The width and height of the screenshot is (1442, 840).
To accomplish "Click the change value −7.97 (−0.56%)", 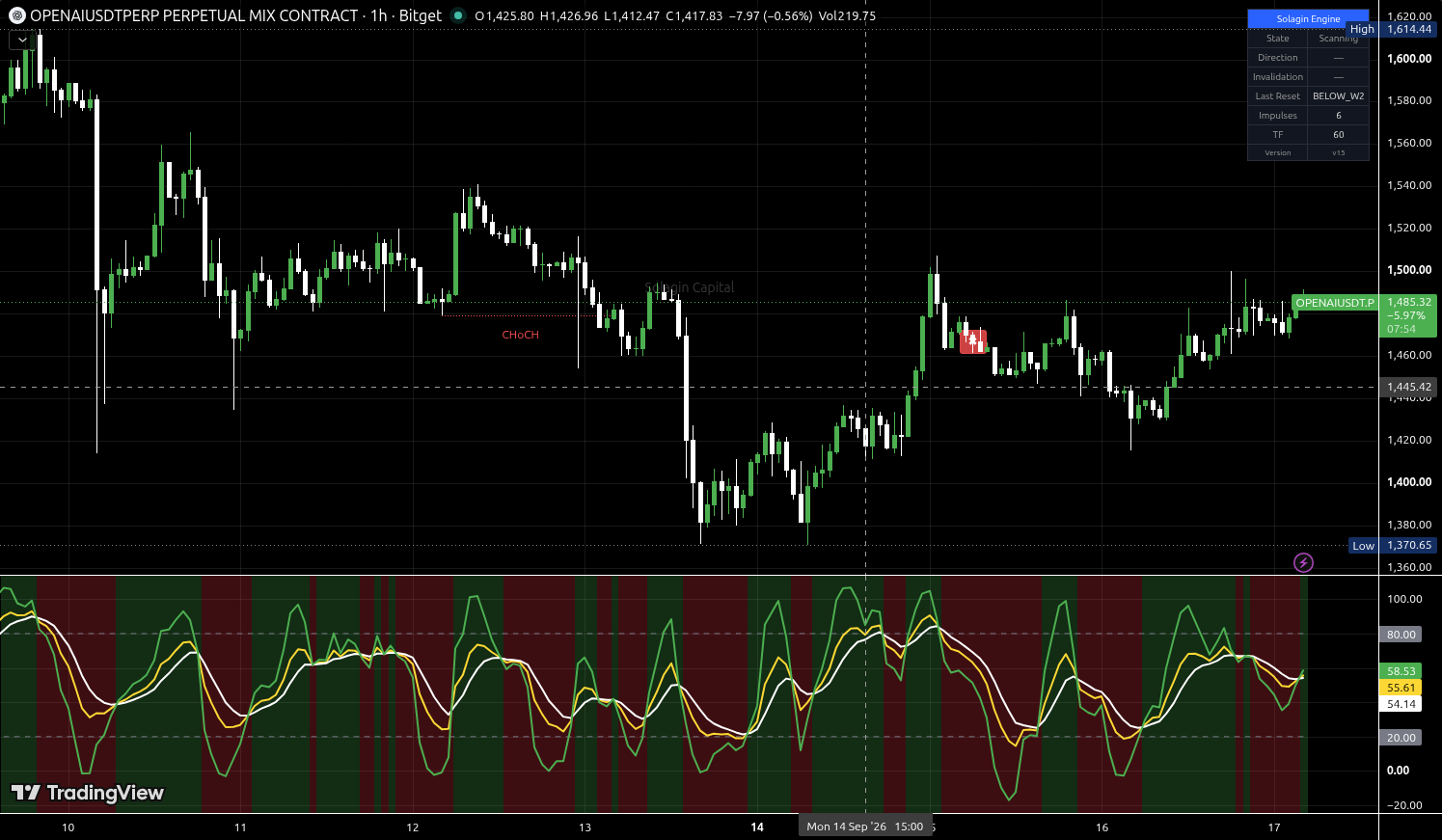I will pyautogui.click(x=772, y=16).
